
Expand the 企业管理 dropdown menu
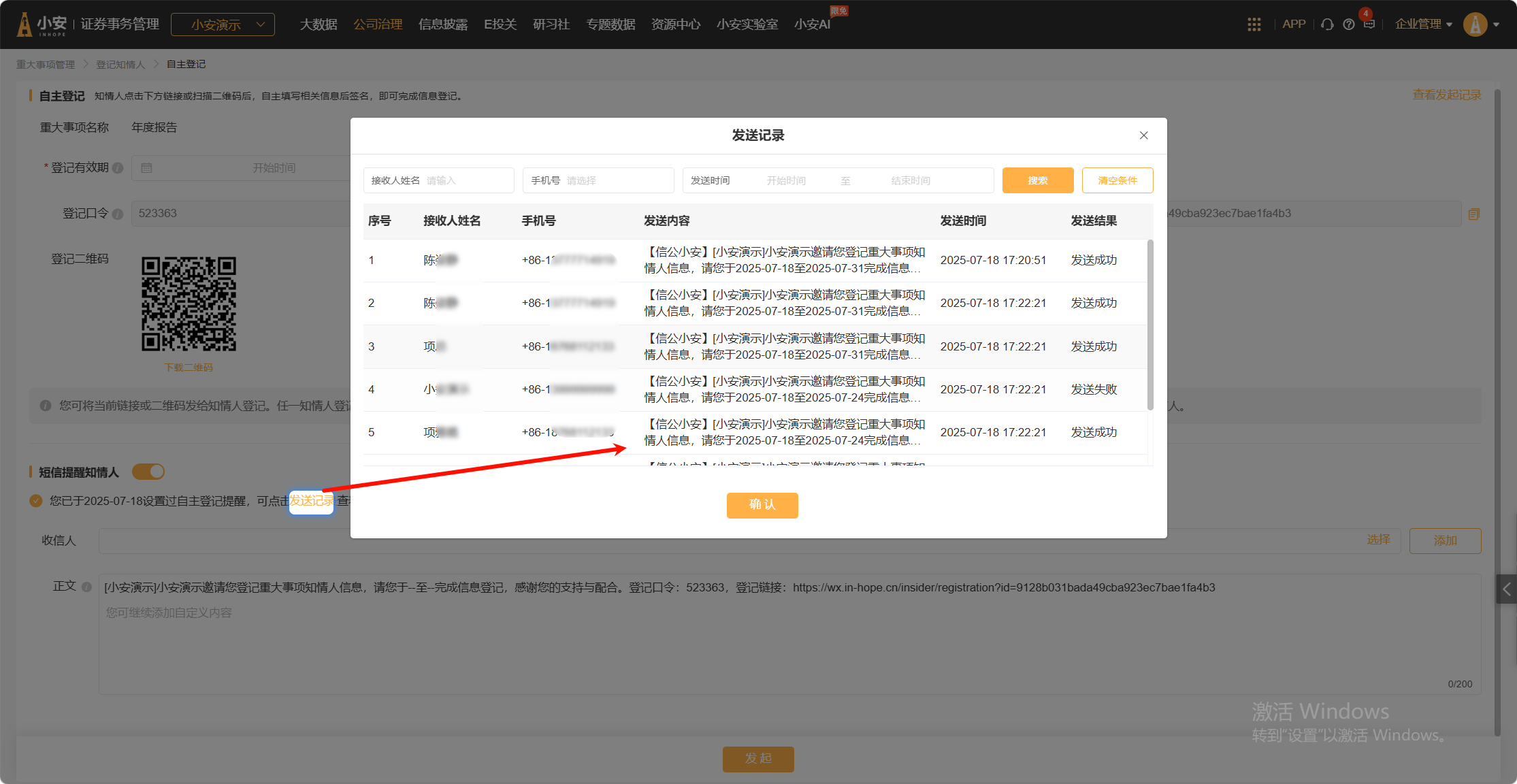tap(1423, 24)
